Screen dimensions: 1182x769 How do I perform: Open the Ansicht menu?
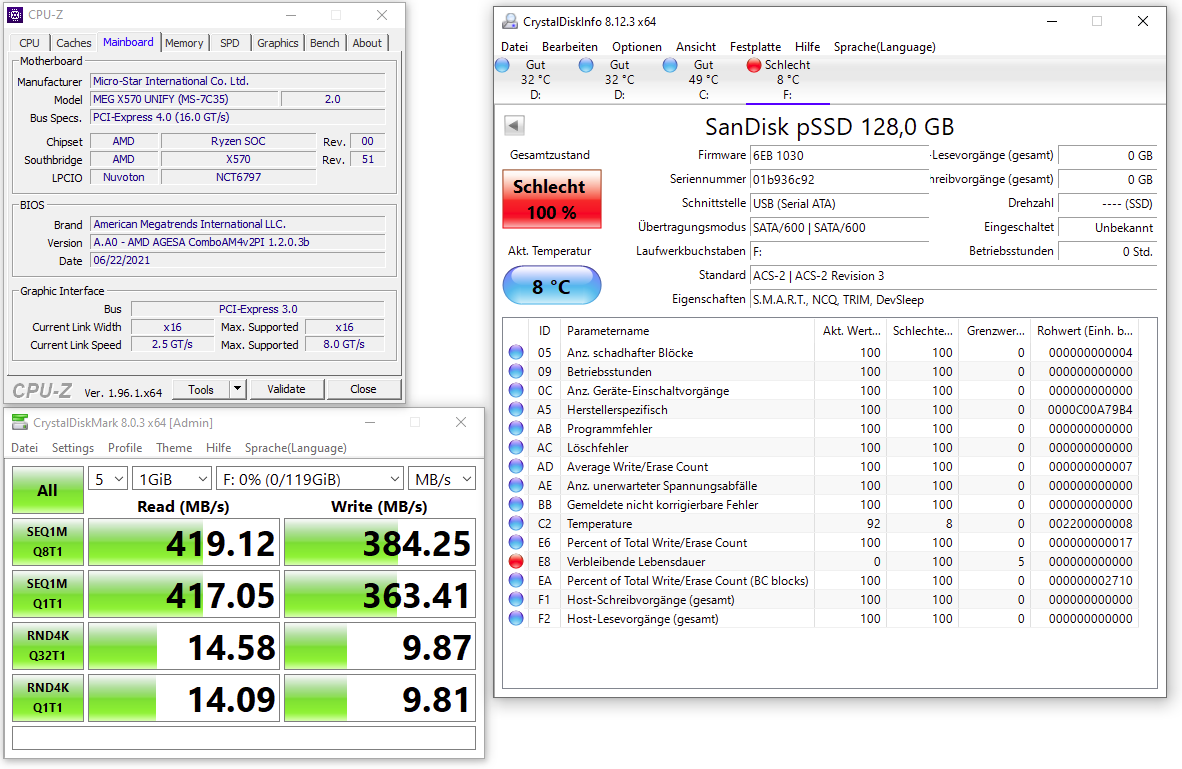(x=696, y=47)
